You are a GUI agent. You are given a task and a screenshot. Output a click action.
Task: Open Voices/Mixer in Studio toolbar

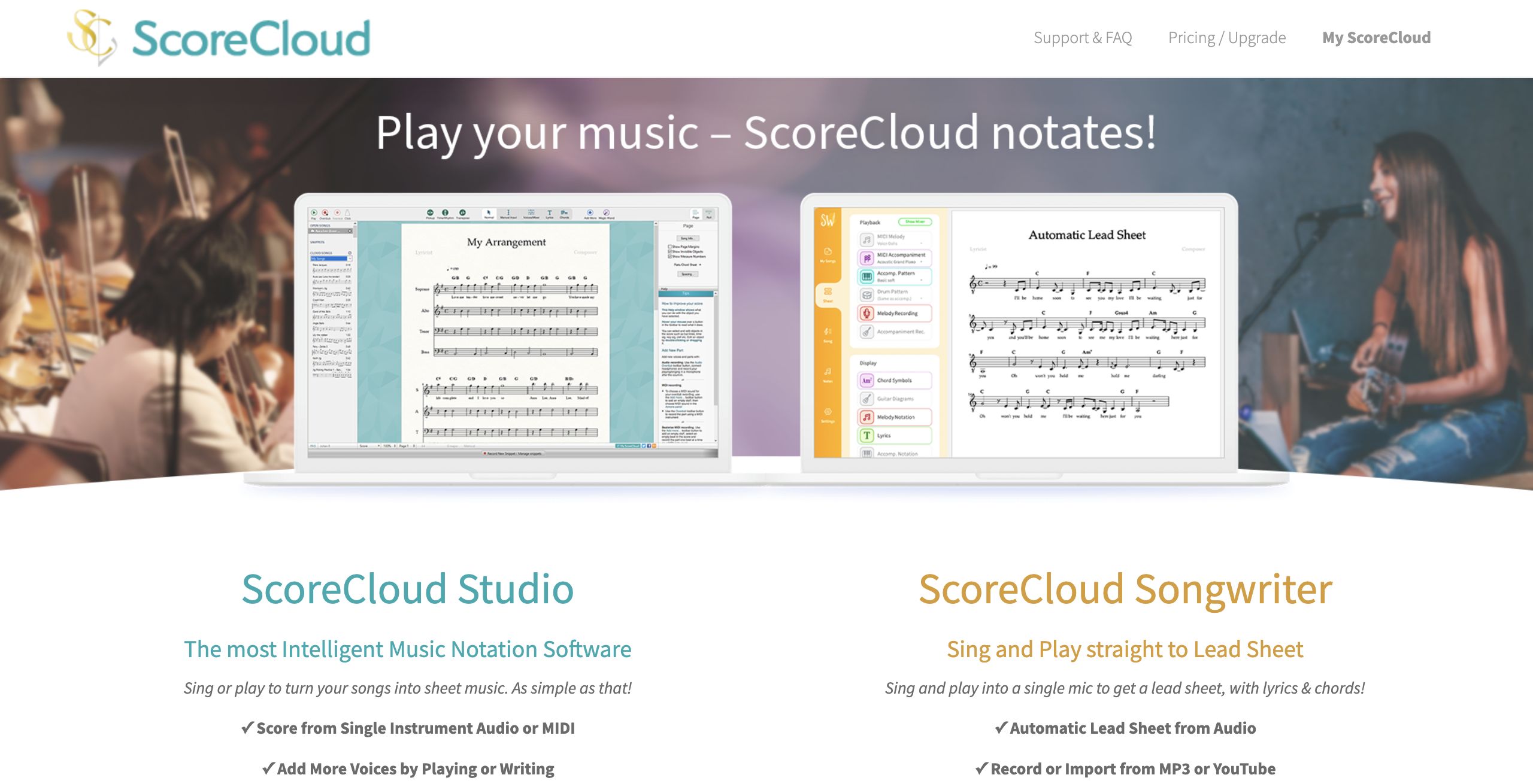tap(531, 214)
